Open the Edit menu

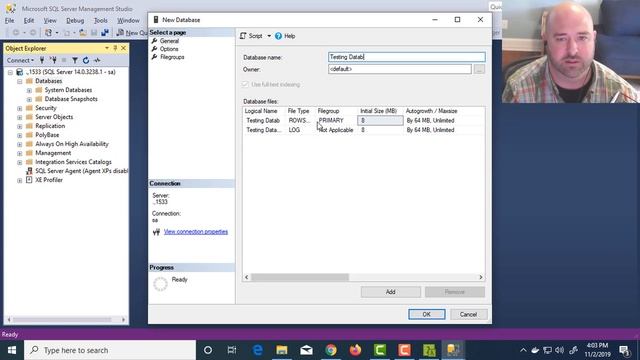[29, 20]
